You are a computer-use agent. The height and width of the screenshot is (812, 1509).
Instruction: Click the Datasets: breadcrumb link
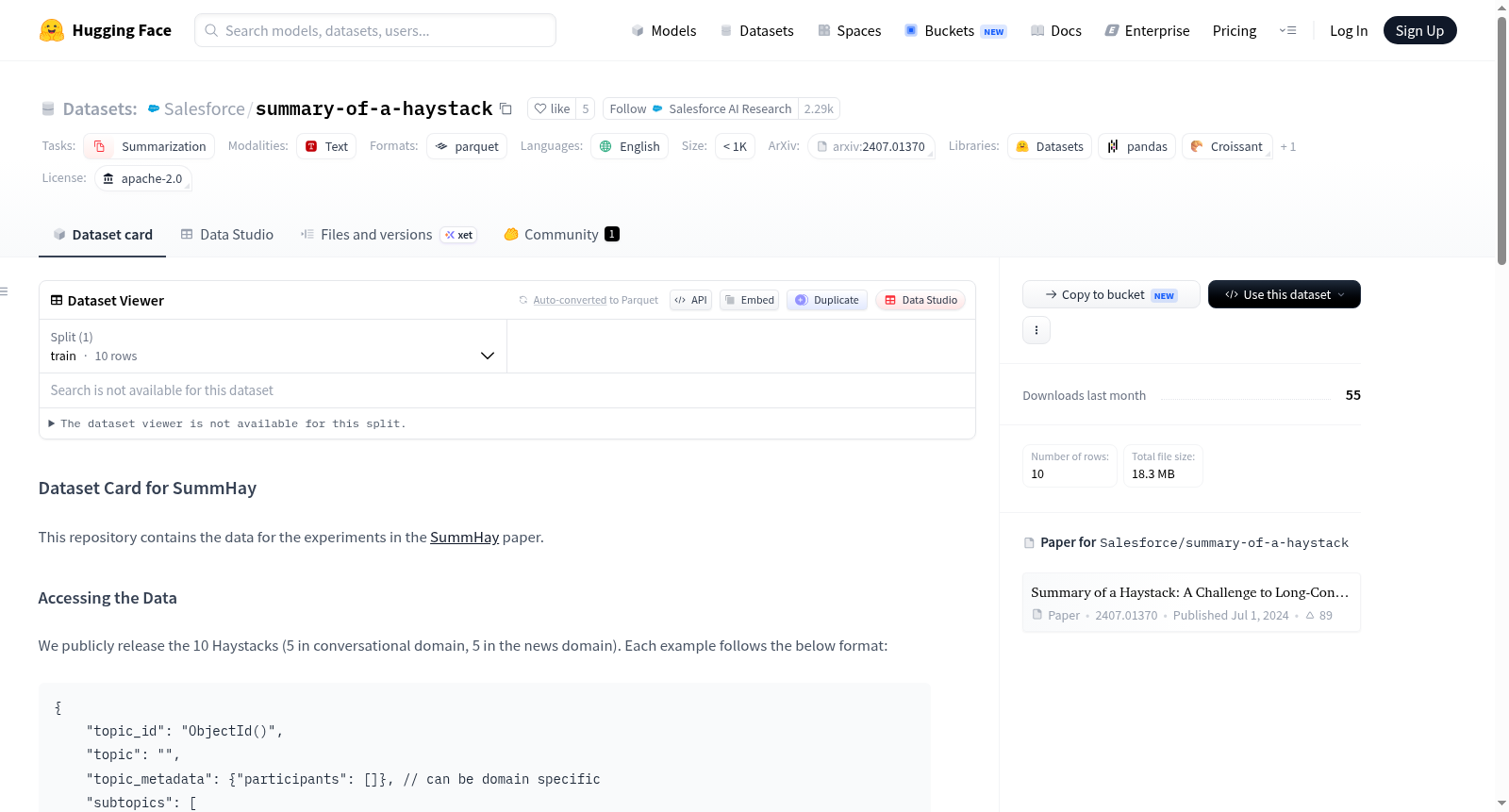coord(99,108)
